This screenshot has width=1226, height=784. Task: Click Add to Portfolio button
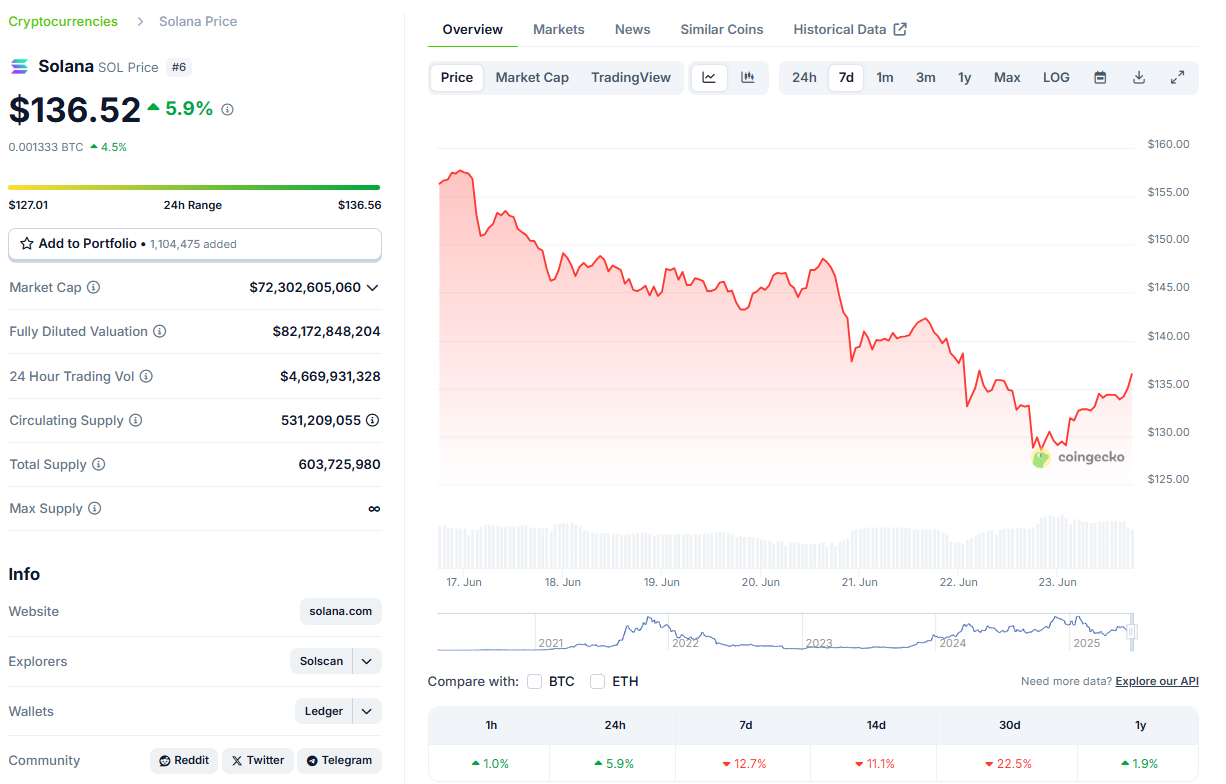click(x=195, y=244)
